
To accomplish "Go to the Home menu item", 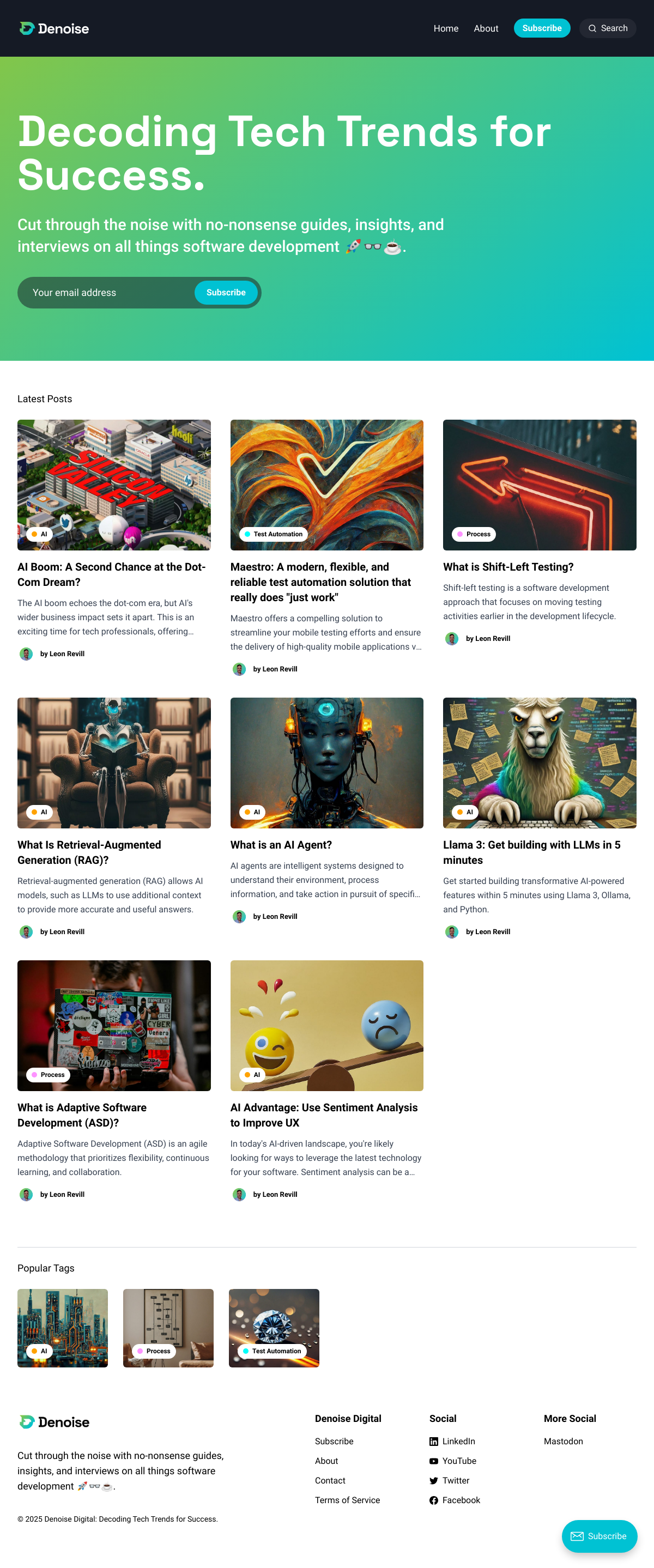I will tap(446, 28).
